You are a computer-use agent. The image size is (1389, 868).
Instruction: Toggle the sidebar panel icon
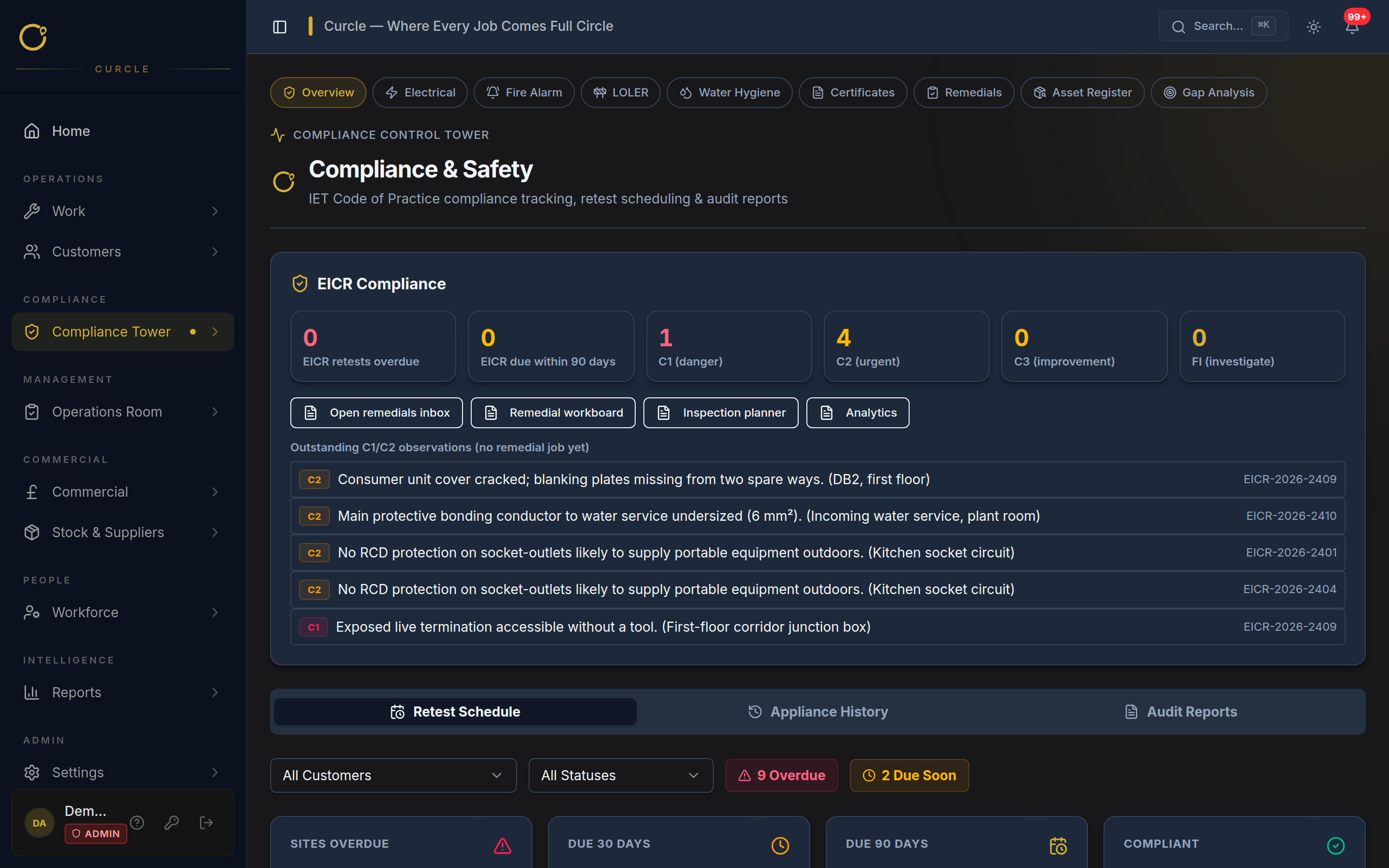click(x=280, y=27)
